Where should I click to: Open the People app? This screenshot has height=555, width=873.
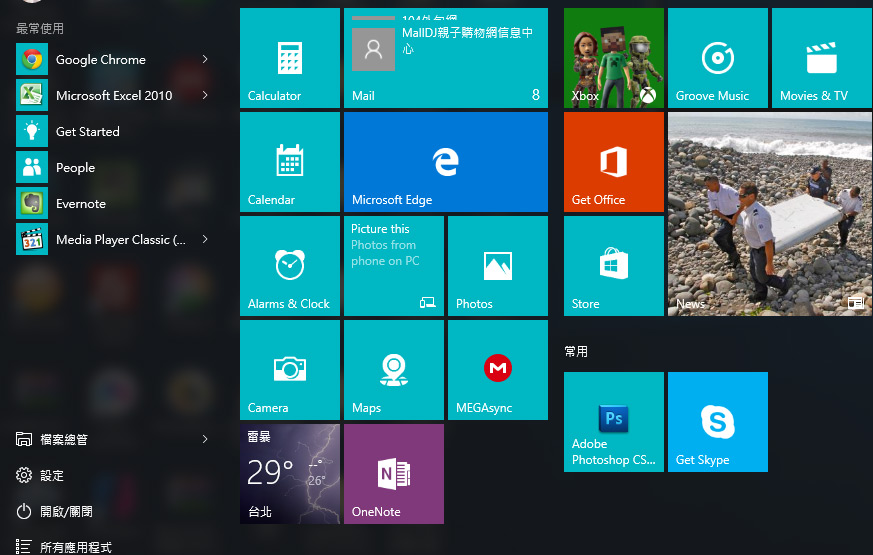[114, 167]
